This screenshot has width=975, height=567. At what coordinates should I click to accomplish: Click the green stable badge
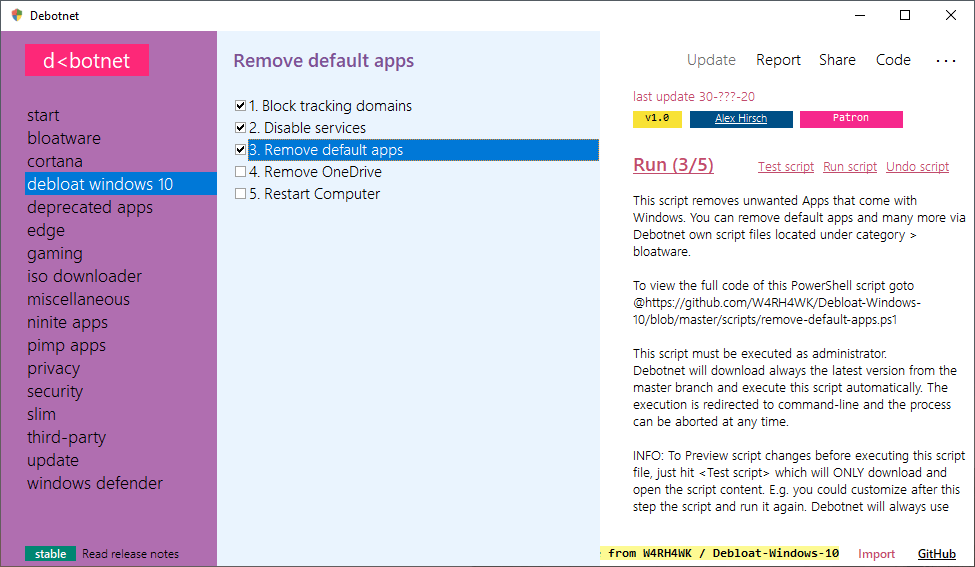pos(50,554)
